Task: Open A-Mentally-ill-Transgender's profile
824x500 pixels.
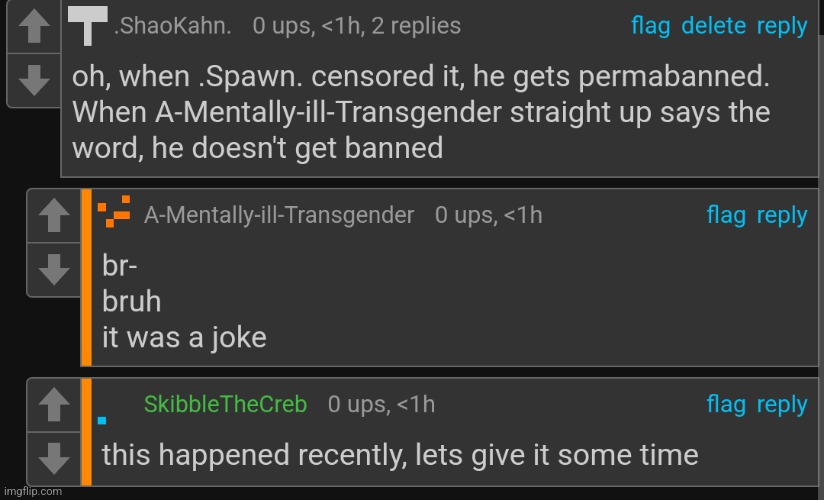Action: [279, 215]
